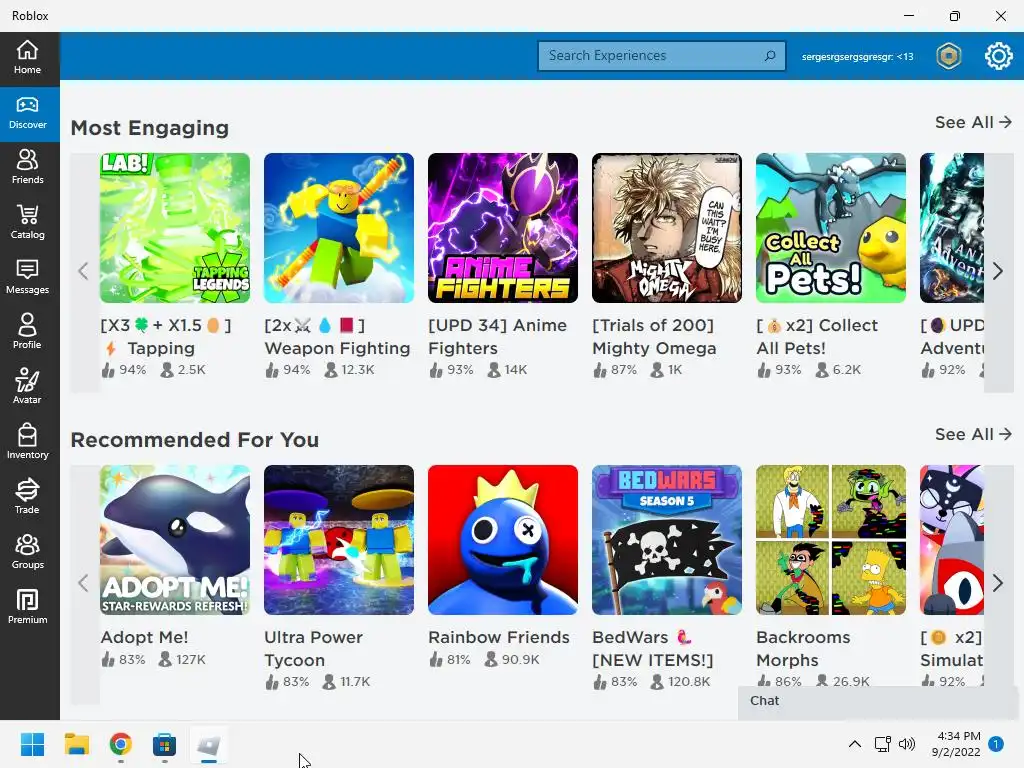Image resolution: width=1024 pixels, height=768 pixels.
Task: Open the settings gear icon
Action: coord(998,56)
